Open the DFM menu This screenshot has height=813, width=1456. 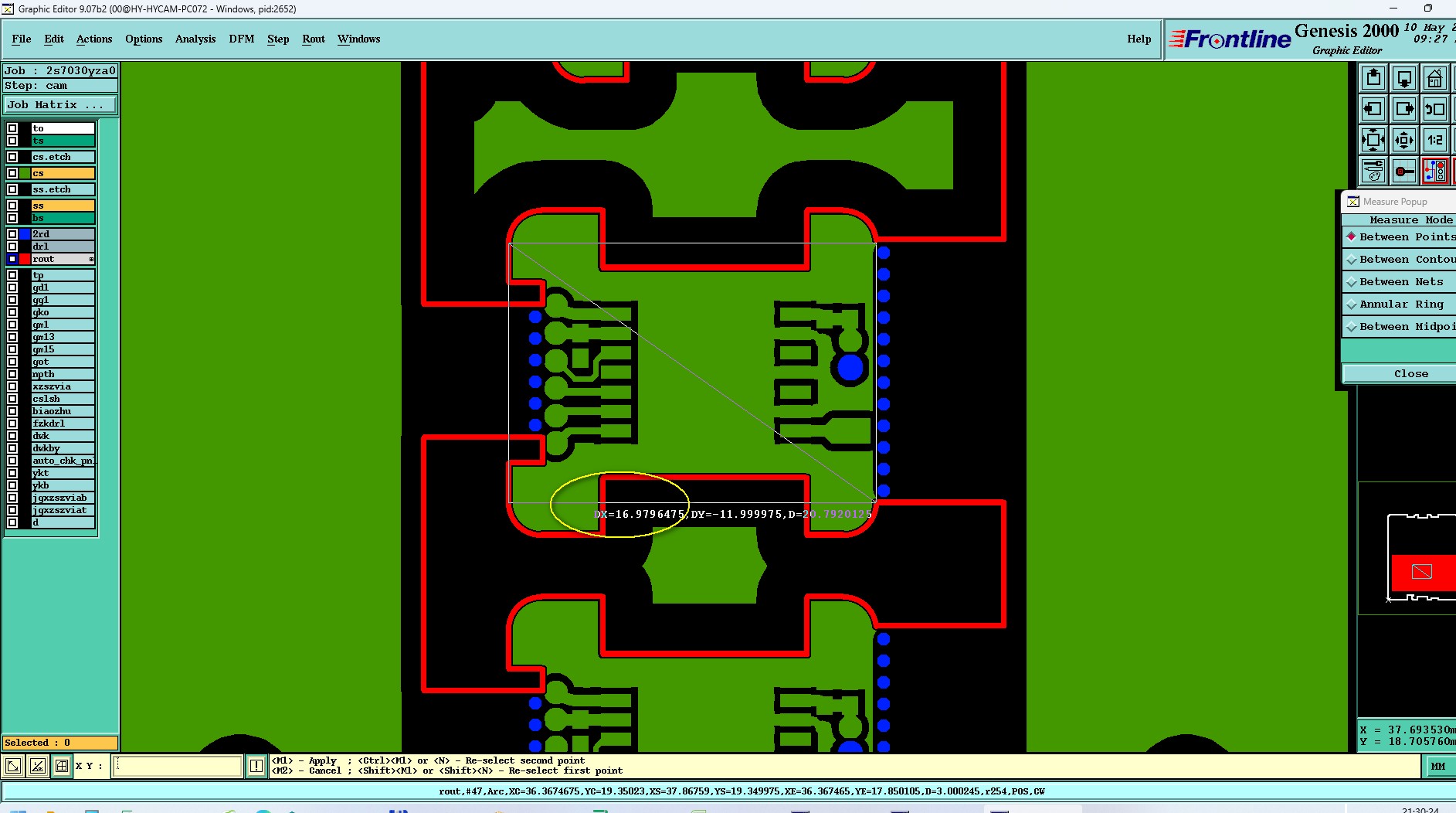pyautogui.click(x=242, y=39)
